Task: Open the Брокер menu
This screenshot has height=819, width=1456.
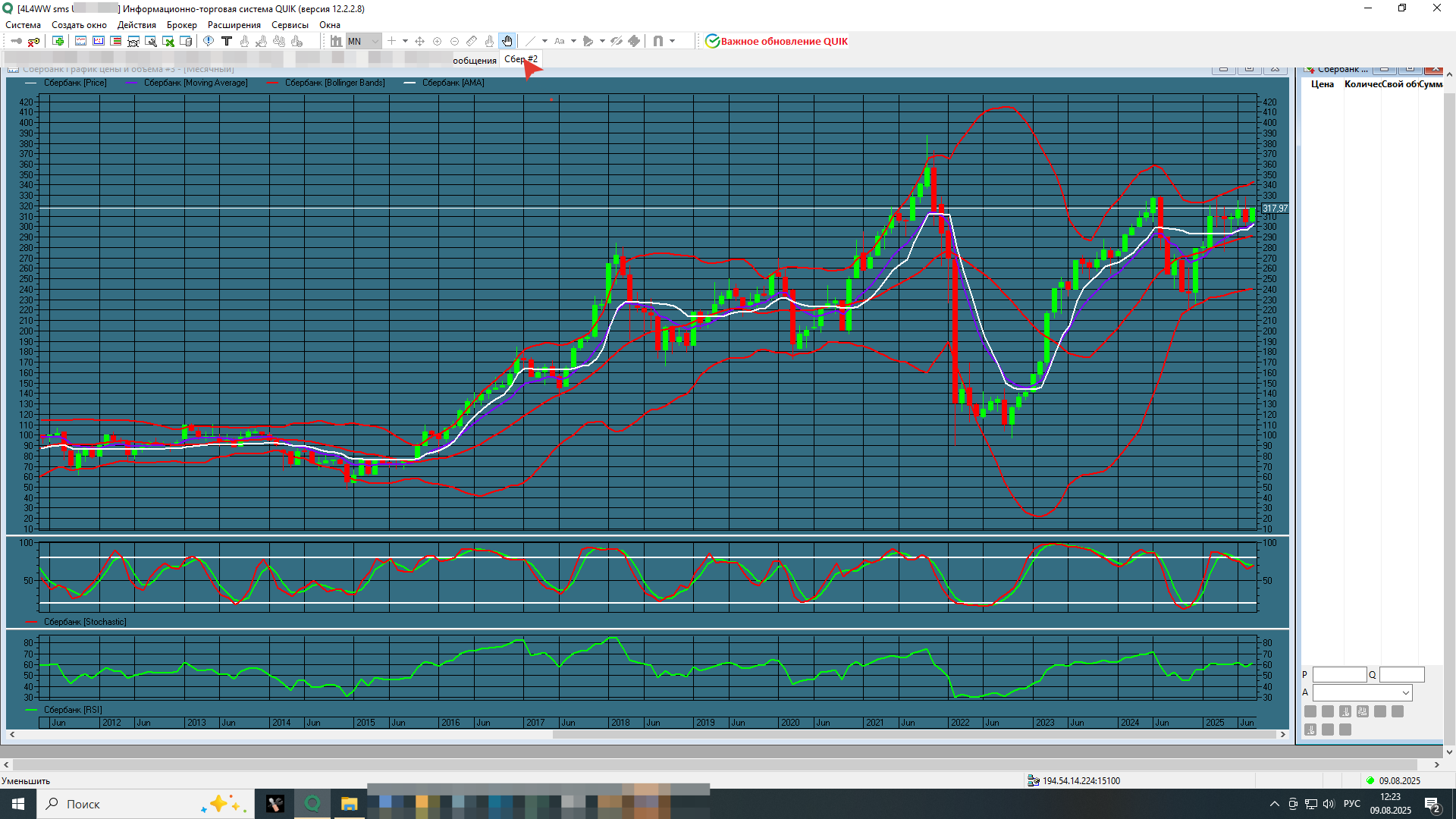Action: point(181,25)
